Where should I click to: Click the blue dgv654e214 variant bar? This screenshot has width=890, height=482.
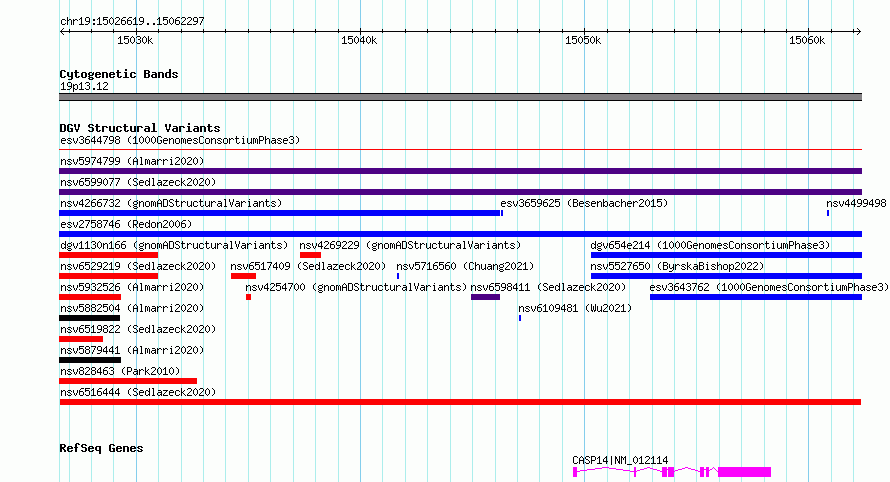point(727,255)
